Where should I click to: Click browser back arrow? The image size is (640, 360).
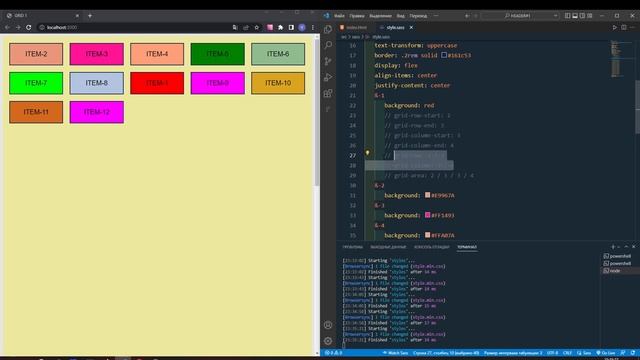(7, 27)
